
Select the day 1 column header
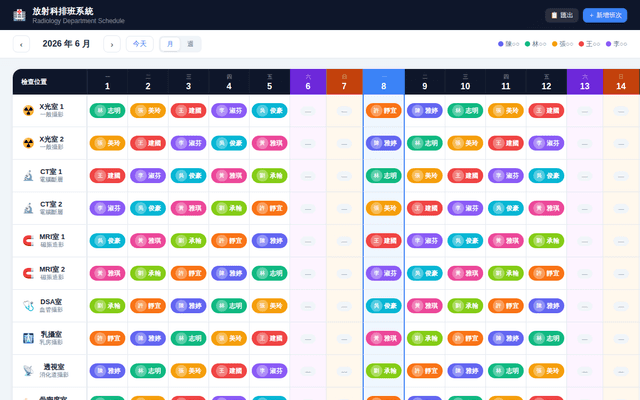(x=107, y=82)
